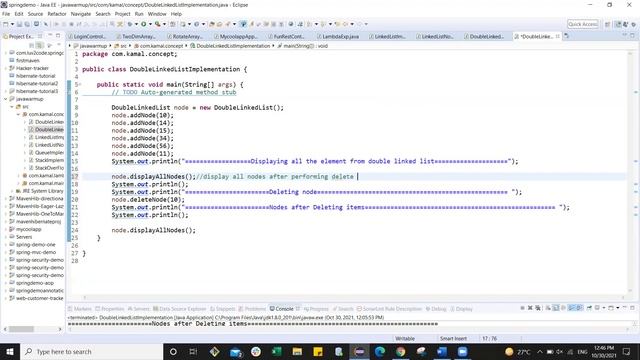640x360 pixels.
Task: Click the New file icon in toolbar
Action: (6, 24)
